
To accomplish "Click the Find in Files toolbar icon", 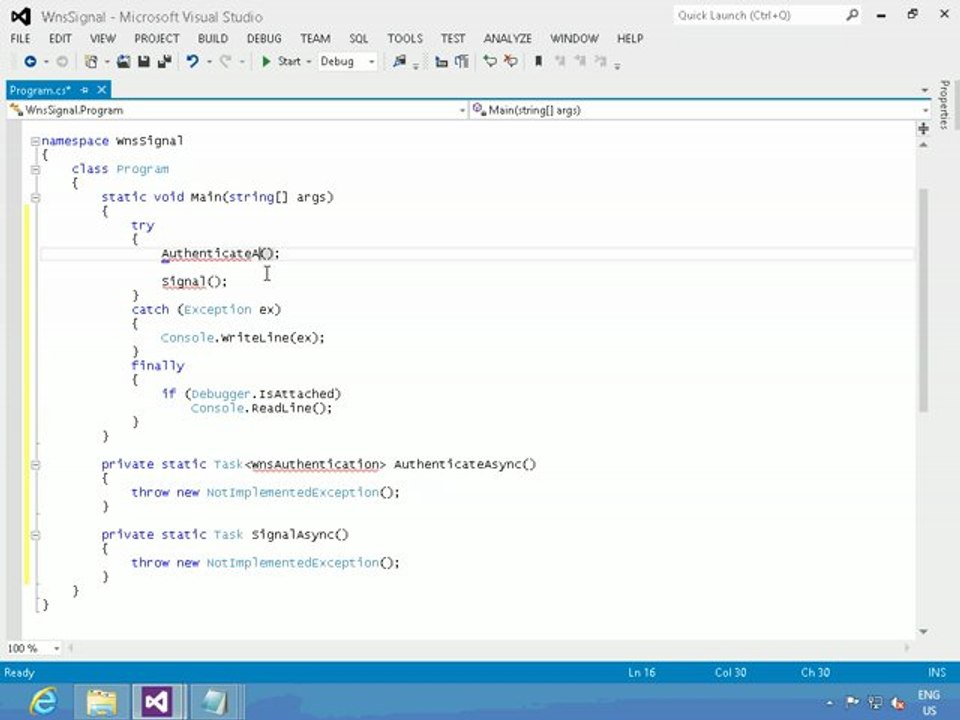I will [400, 61].
